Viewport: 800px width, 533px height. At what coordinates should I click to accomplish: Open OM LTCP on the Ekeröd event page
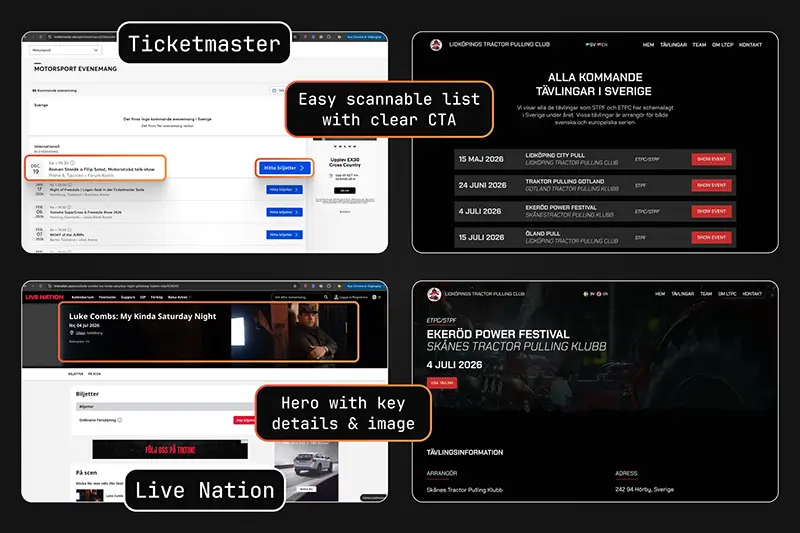(727, 294)
